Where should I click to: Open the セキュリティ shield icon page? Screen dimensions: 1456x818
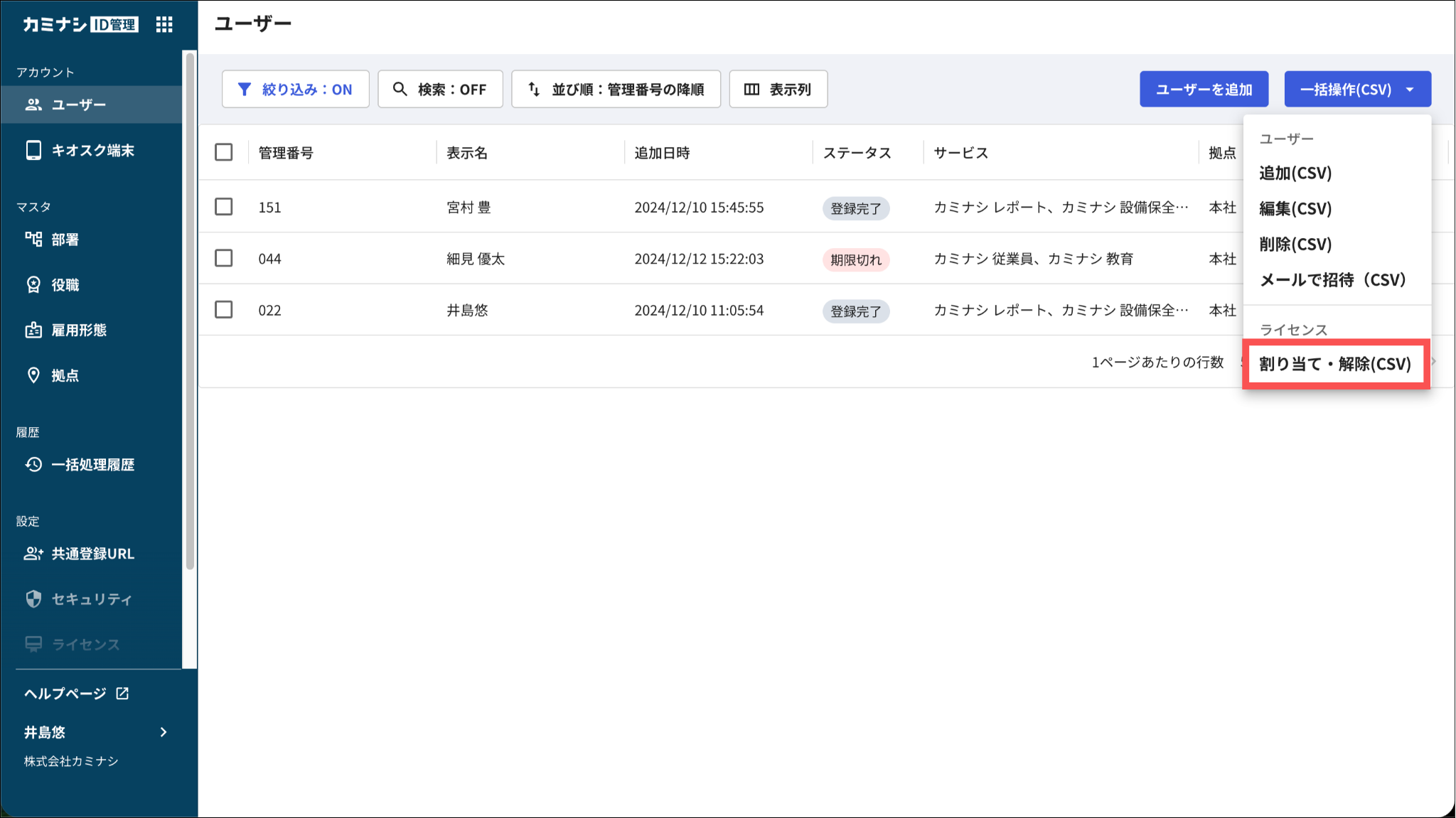33,599
